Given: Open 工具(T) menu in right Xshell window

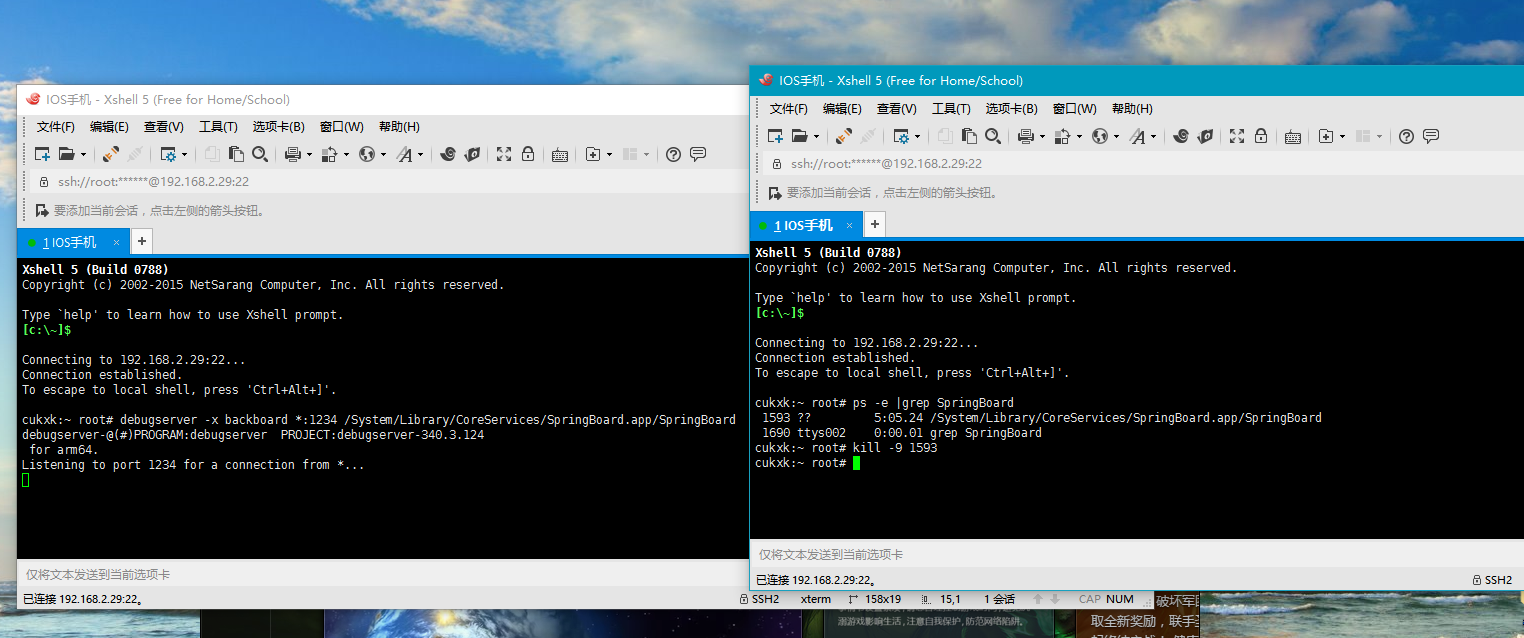Looking at the screenshot, I should pyautogui.click(x=951, y=109).
